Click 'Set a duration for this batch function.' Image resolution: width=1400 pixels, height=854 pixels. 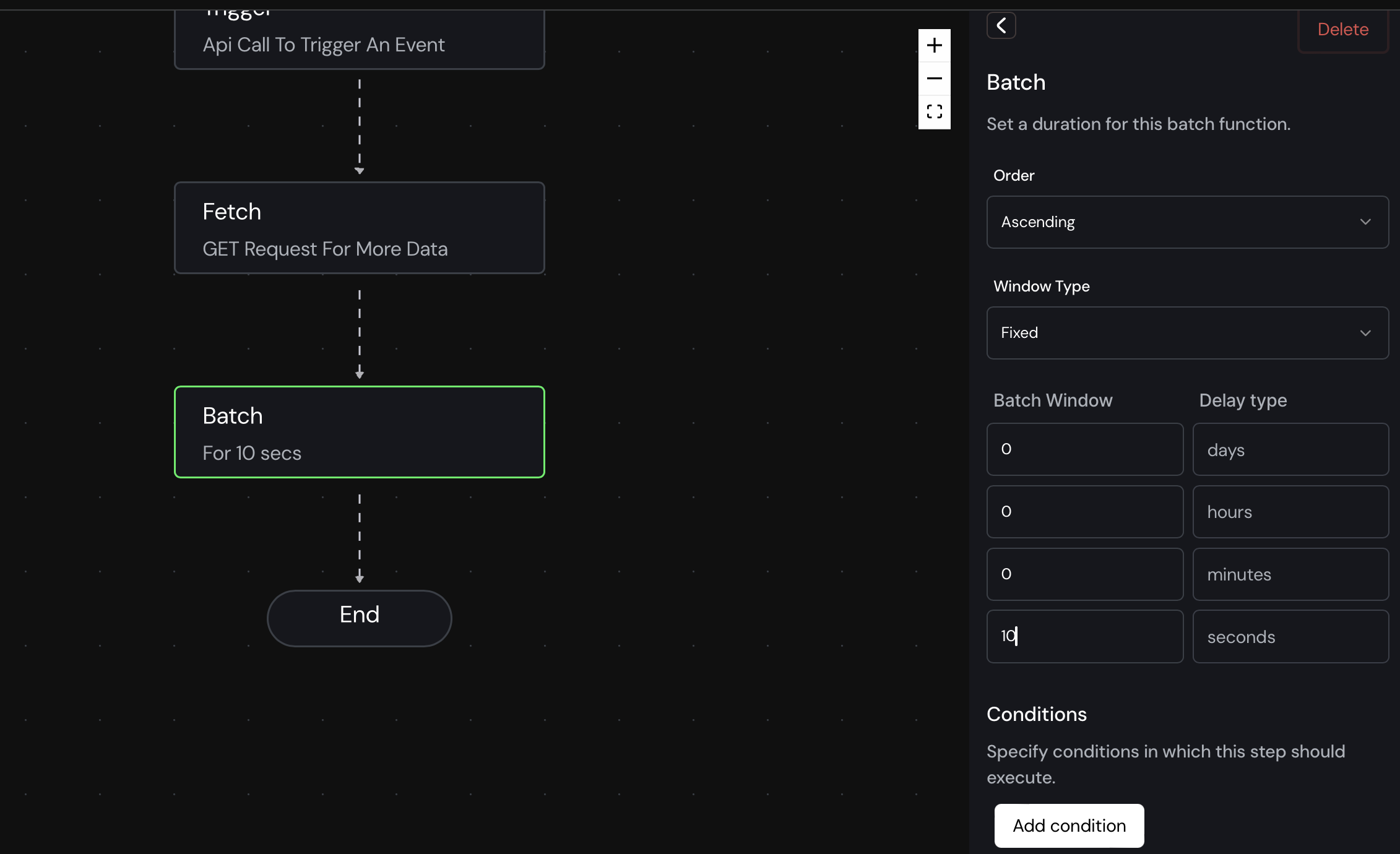point(1138,124)
